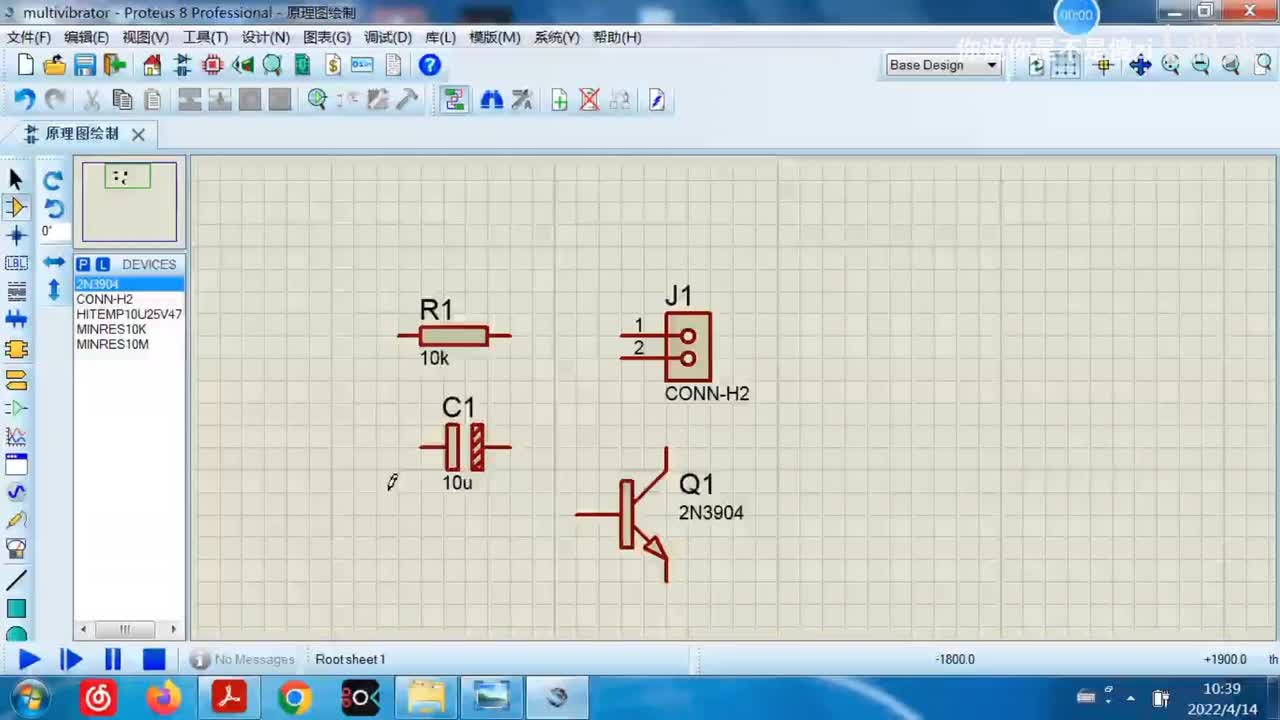Select MINRES10K in the devices list
This screenshot has height=720, width=1280.
tap(129, 329)
